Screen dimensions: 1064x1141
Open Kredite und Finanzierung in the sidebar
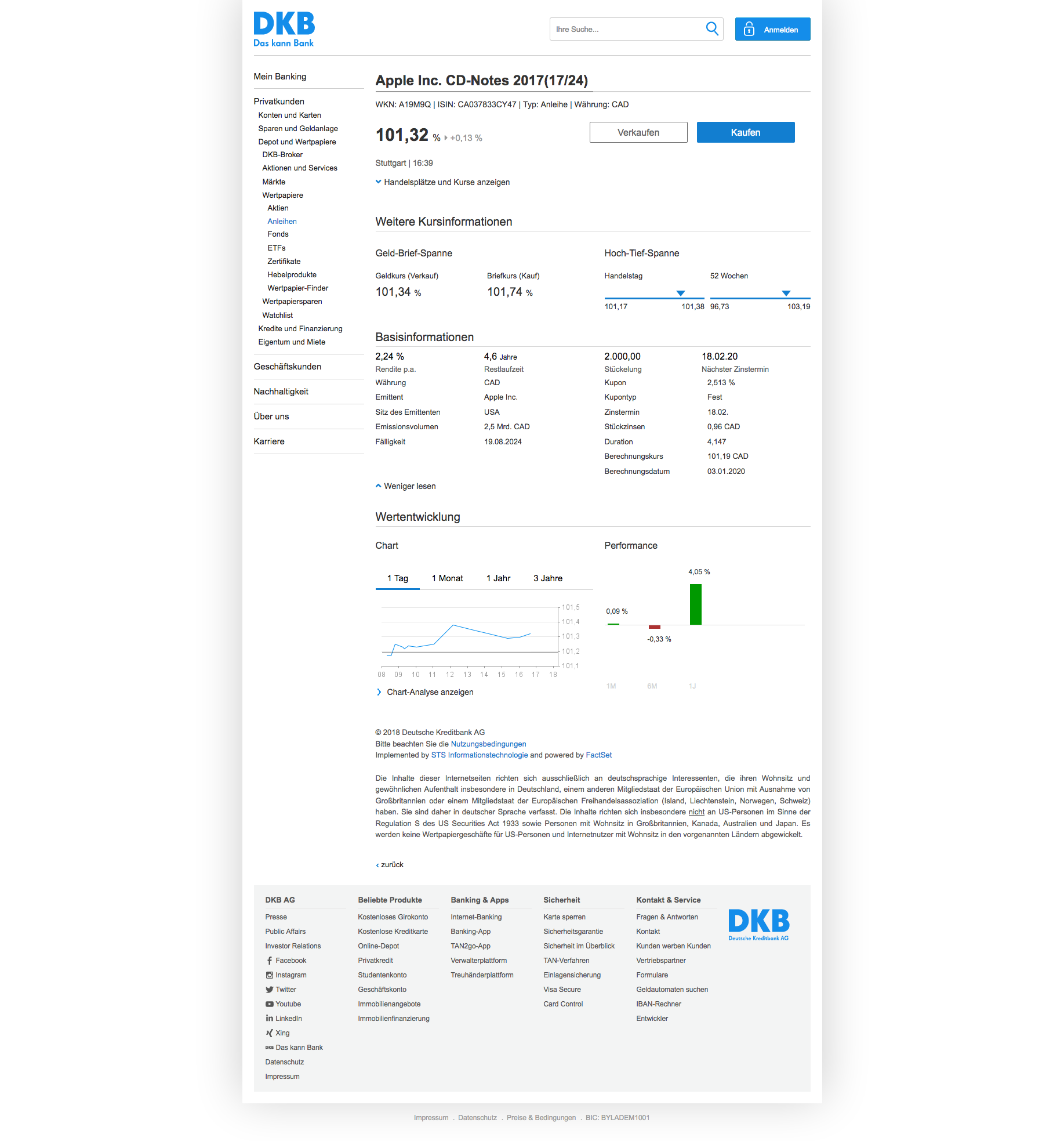300,329
